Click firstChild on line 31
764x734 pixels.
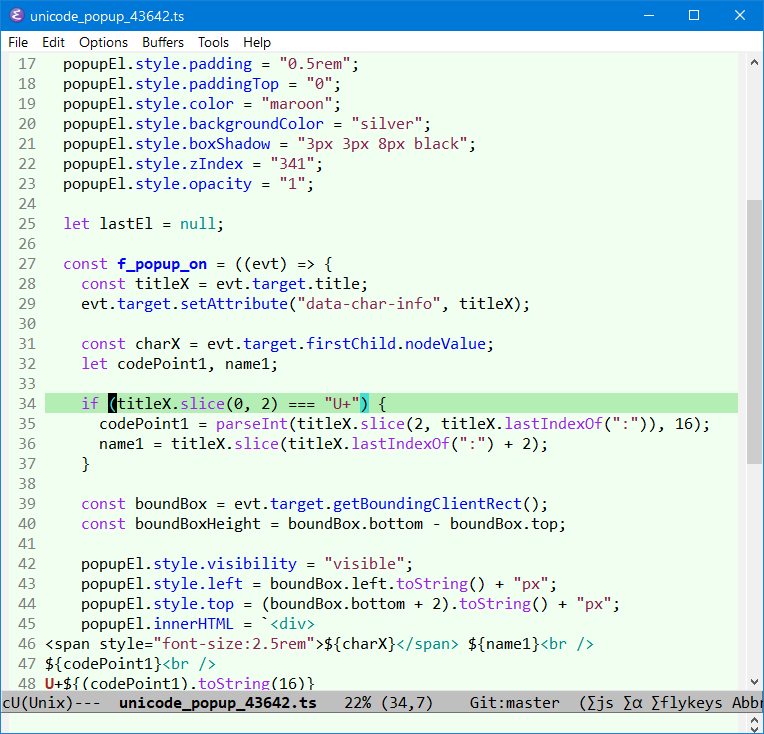351,344
